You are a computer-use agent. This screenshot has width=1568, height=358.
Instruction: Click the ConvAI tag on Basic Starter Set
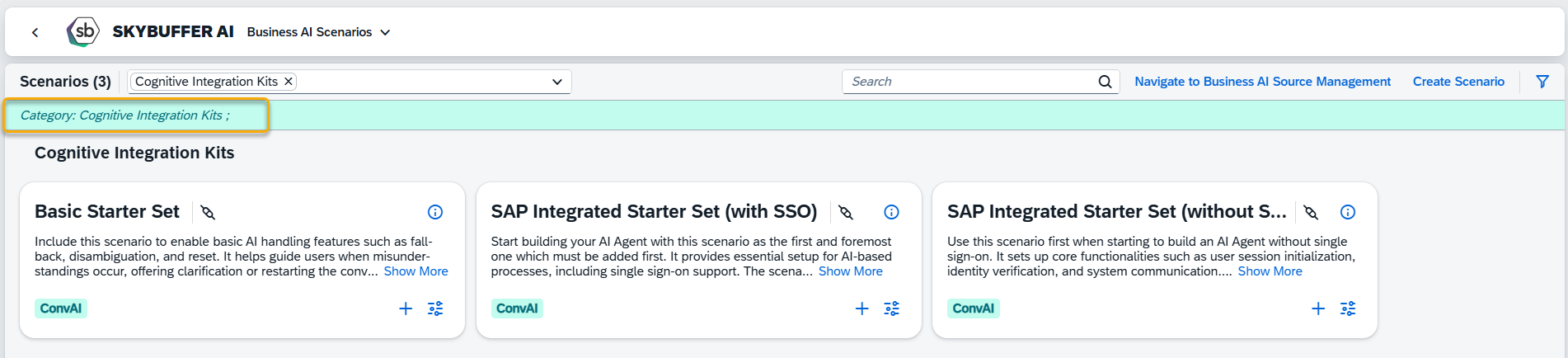(61, 309)
